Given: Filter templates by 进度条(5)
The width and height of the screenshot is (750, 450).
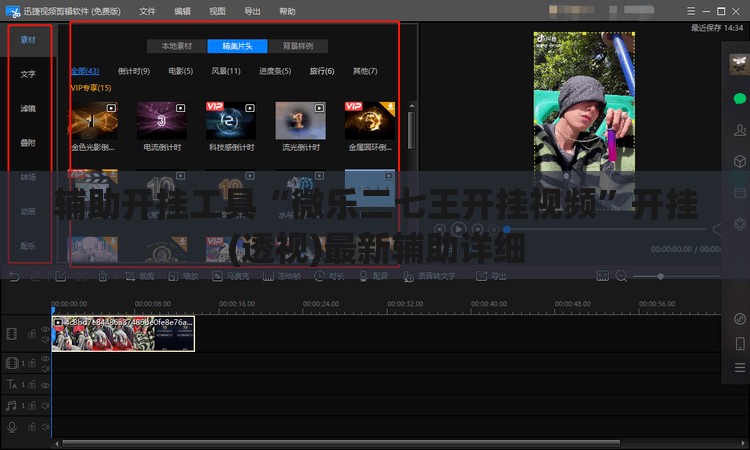Looking at the screenshot, I should (x=275, y=71).
